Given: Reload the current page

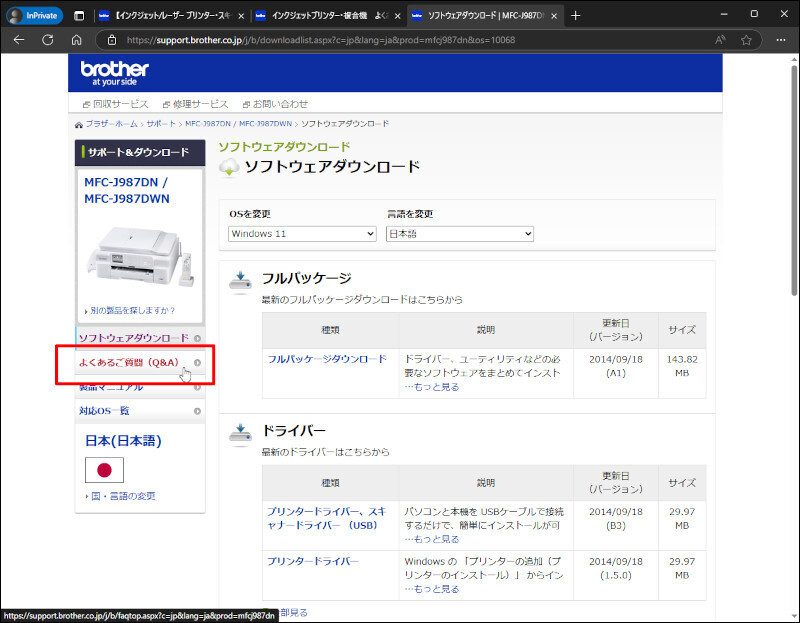Looking at the screenshot, I should [47, 40].
